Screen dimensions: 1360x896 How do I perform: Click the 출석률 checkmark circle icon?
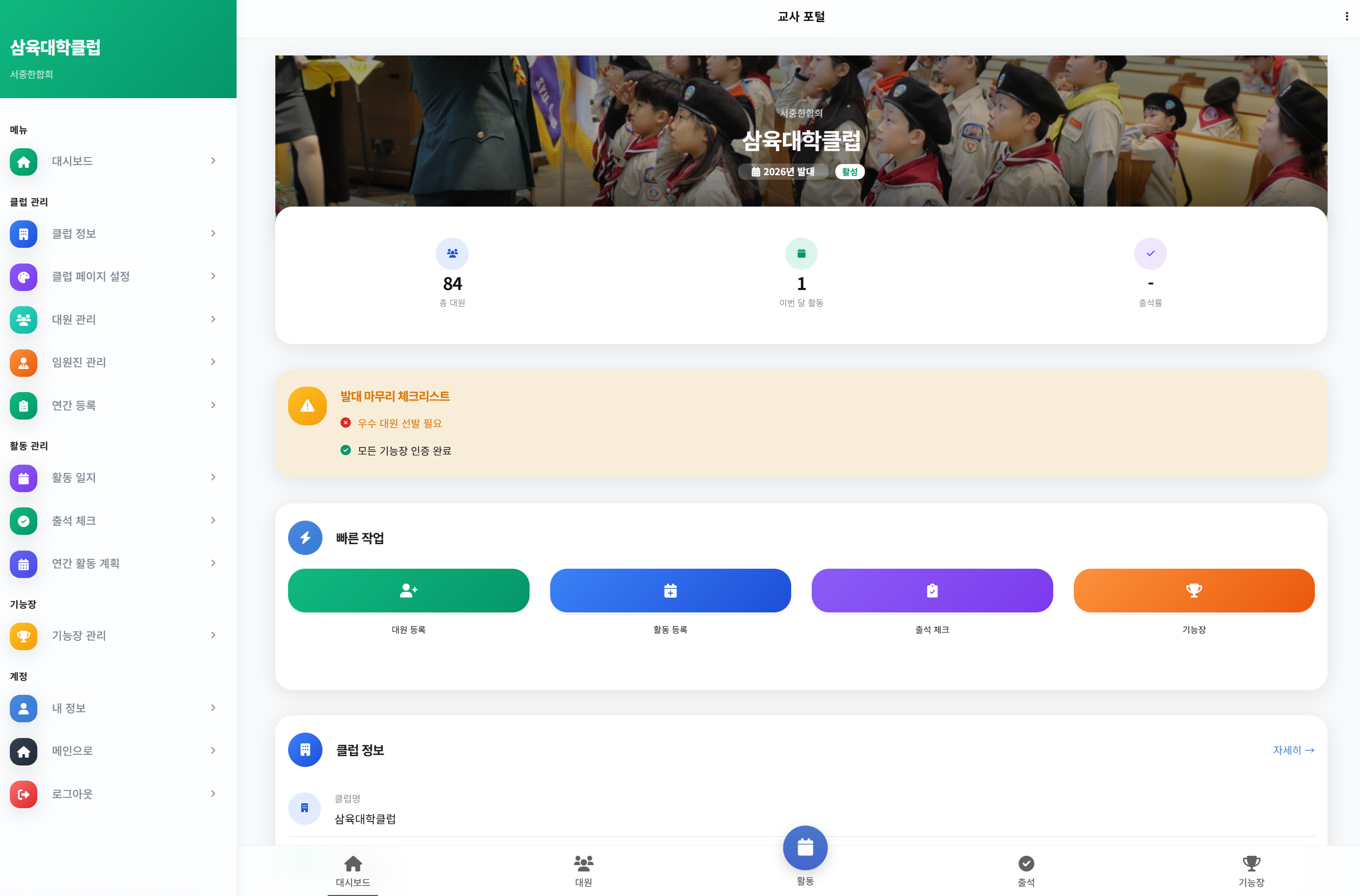click(x=1150, y=253)
